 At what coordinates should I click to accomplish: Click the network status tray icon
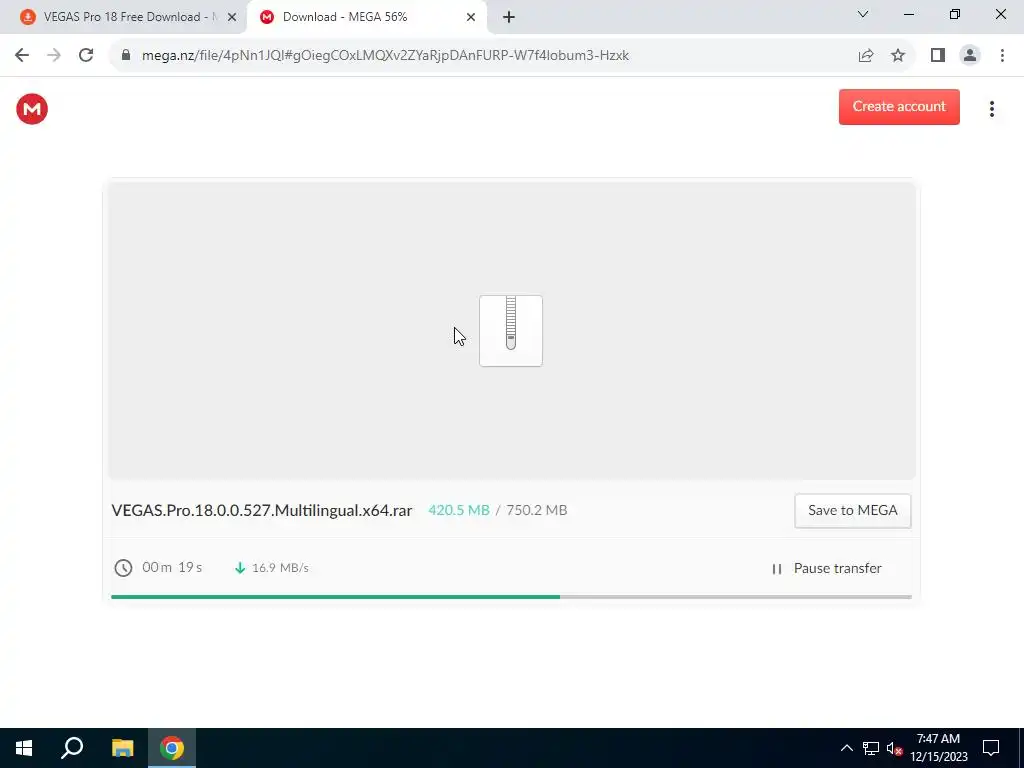pos(871,748)
